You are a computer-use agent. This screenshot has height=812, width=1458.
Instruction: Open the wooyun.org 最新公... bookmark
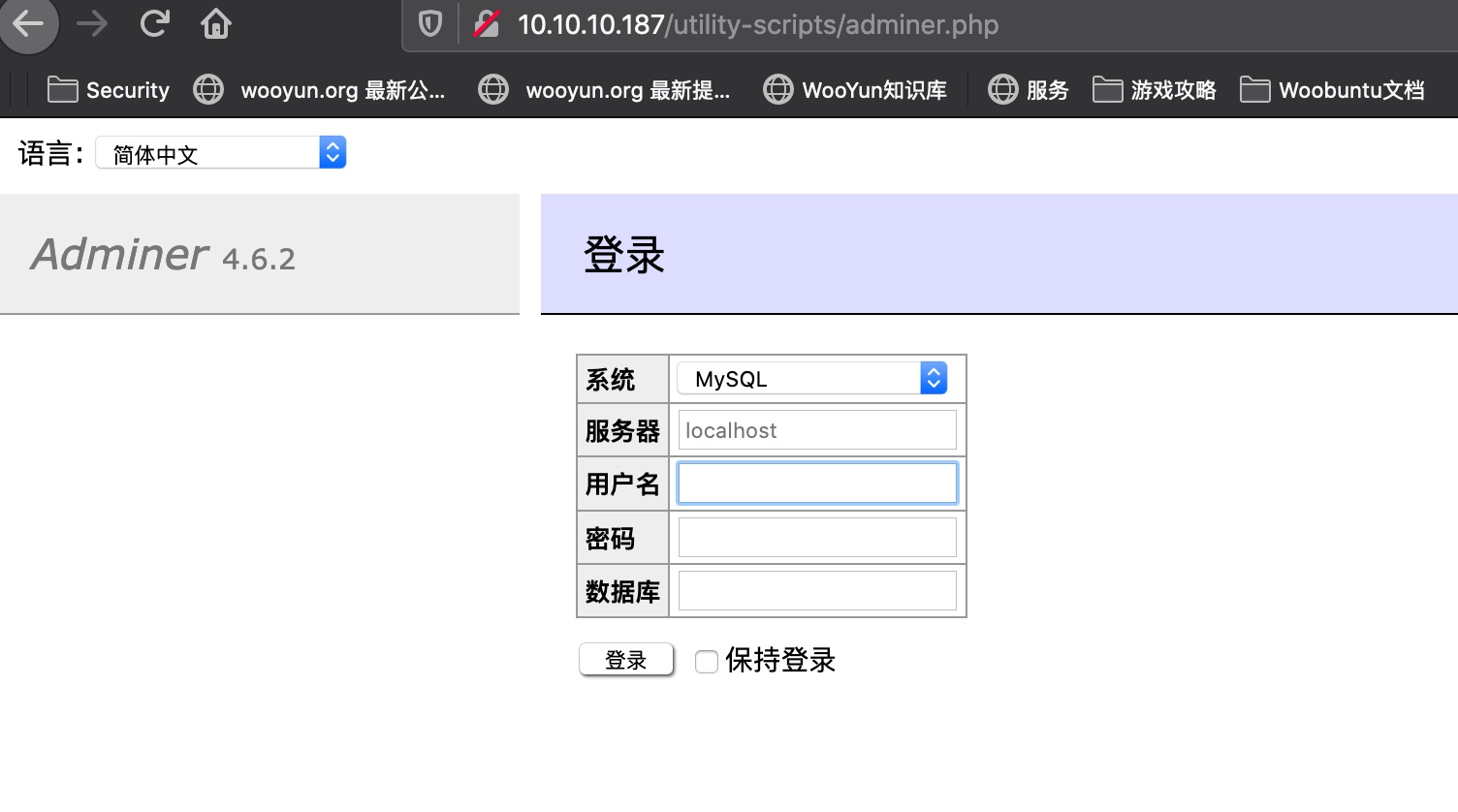(x=319, y=90)
